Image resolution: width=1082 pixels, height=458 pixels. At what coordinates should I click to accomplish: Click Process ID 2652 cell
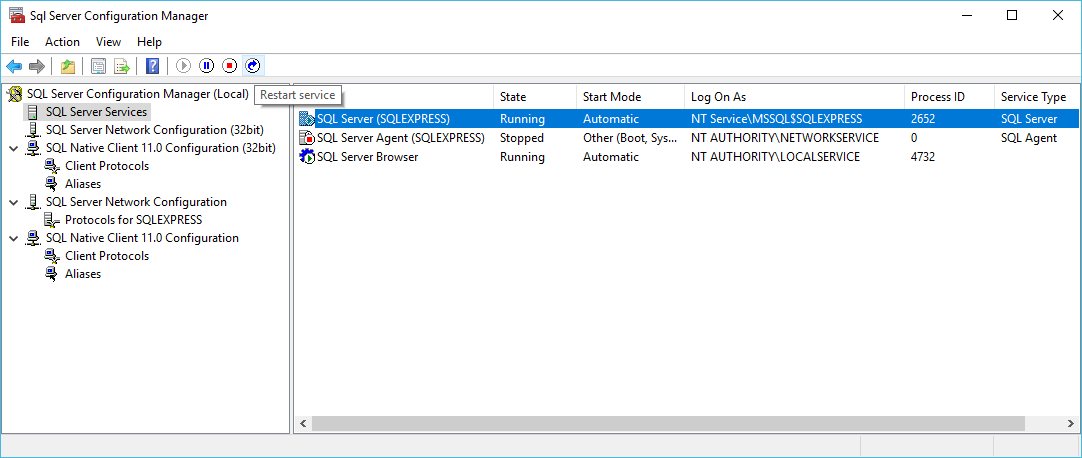[923, 119]
